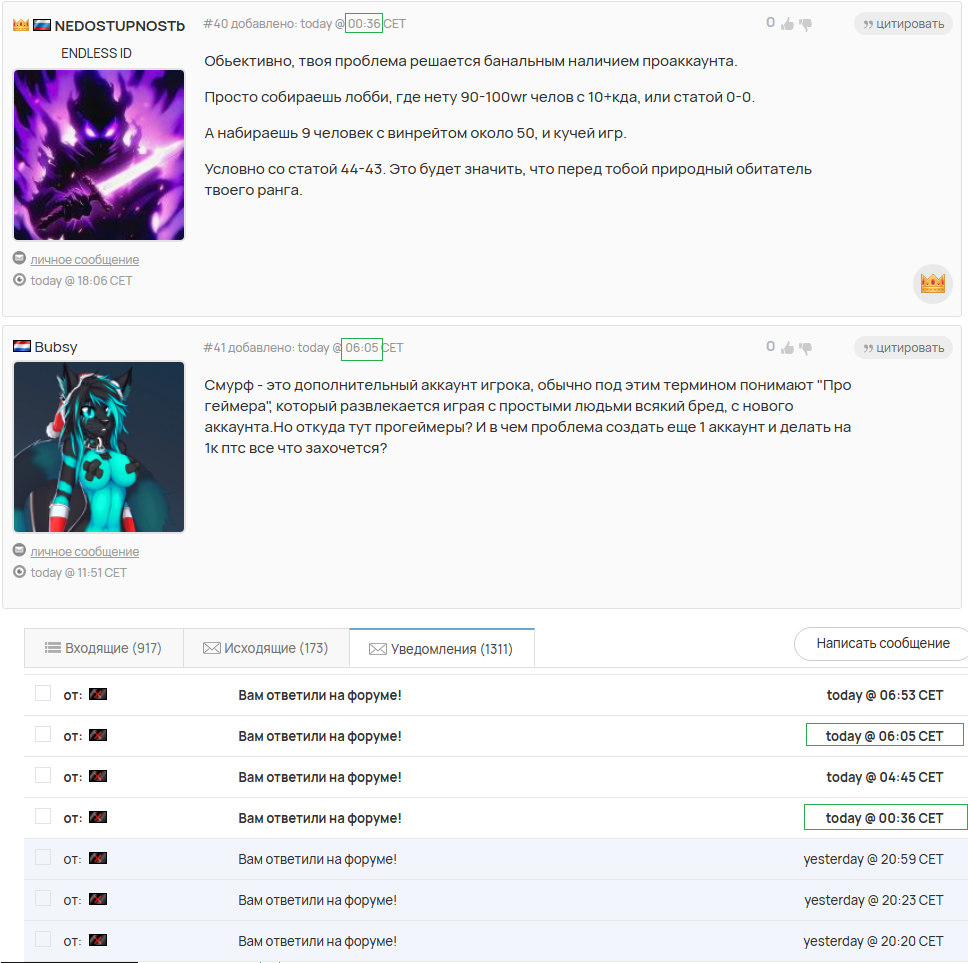Open личное сообщение link under NEDOSTUPNOSTb
Viewport: 968px width, 963px height.
(x=85, y=260)
